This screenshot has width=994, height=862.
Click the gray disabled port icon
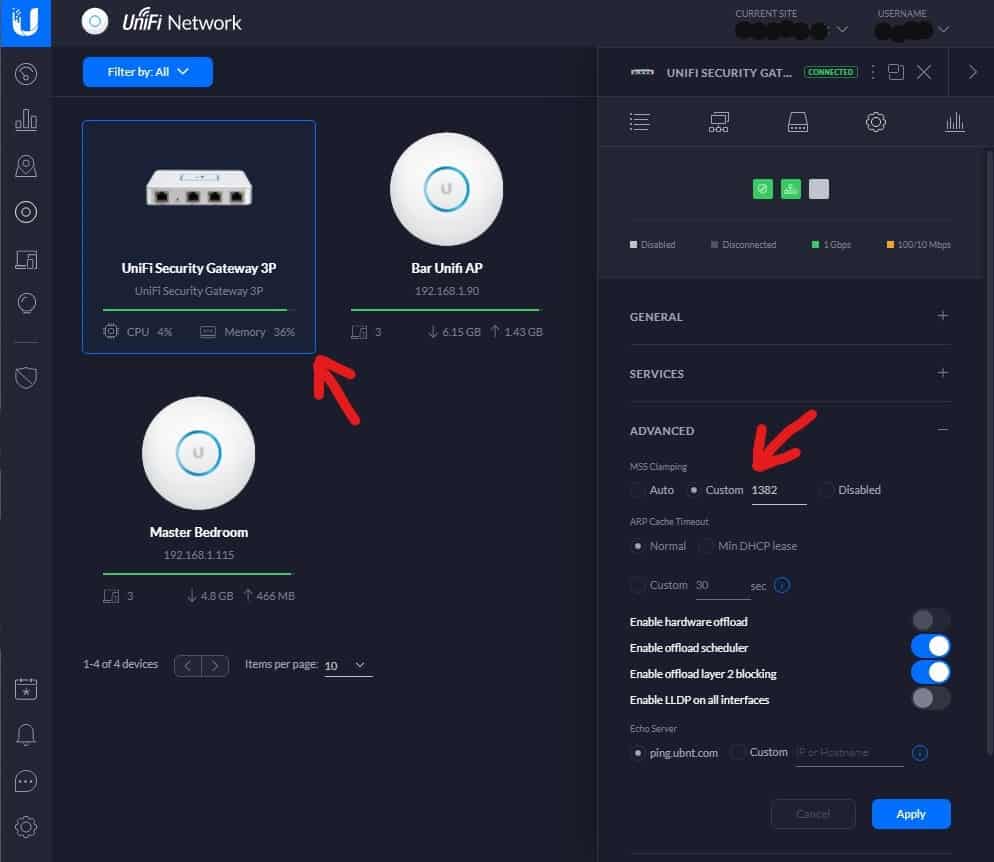click(x=818, y=189)
